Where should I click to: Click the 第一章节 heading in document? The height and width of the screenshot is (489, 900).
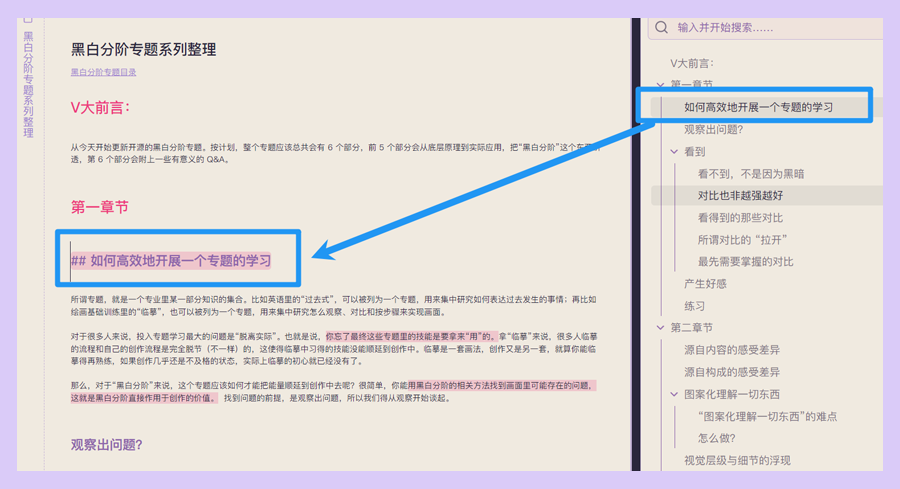point(99,207)
